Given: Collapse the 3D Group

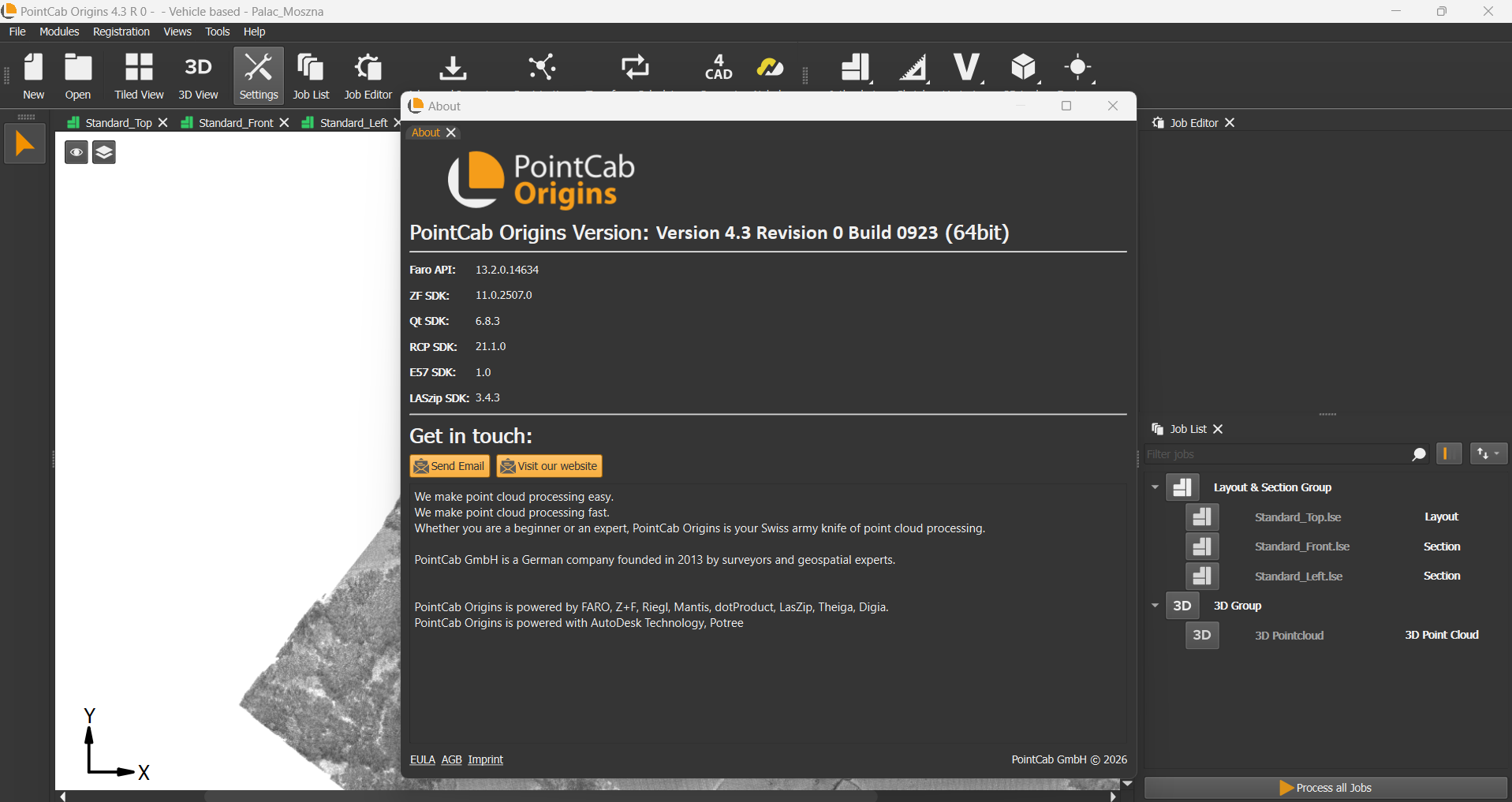Looking at the screenshot, I should pos(1155,606).
